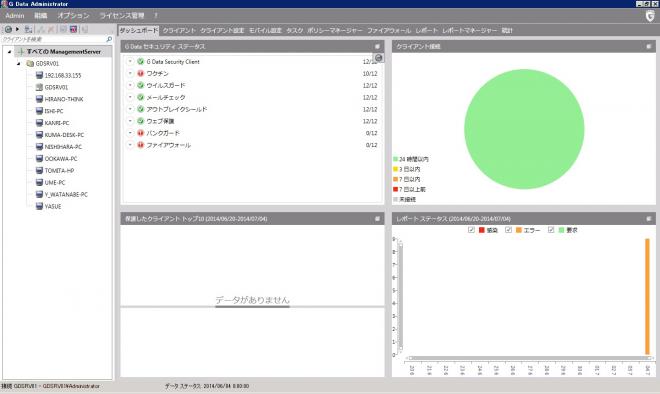Expand the バンクガード status row
The image size is (660, 394).
click(x=130, y=133)
